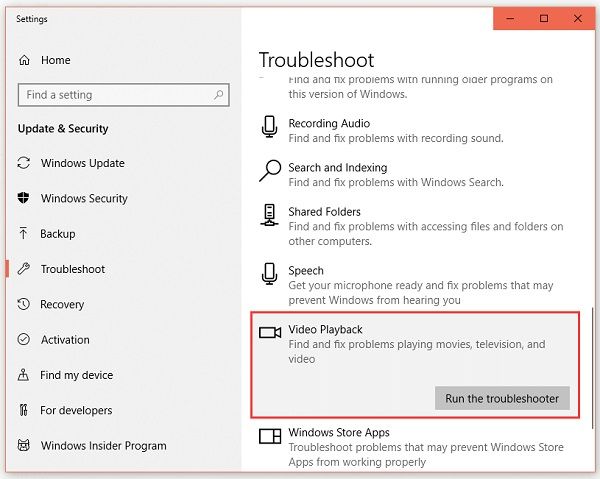
Task: Click Shared Folders description about other computers
Action: pos(426,234)
